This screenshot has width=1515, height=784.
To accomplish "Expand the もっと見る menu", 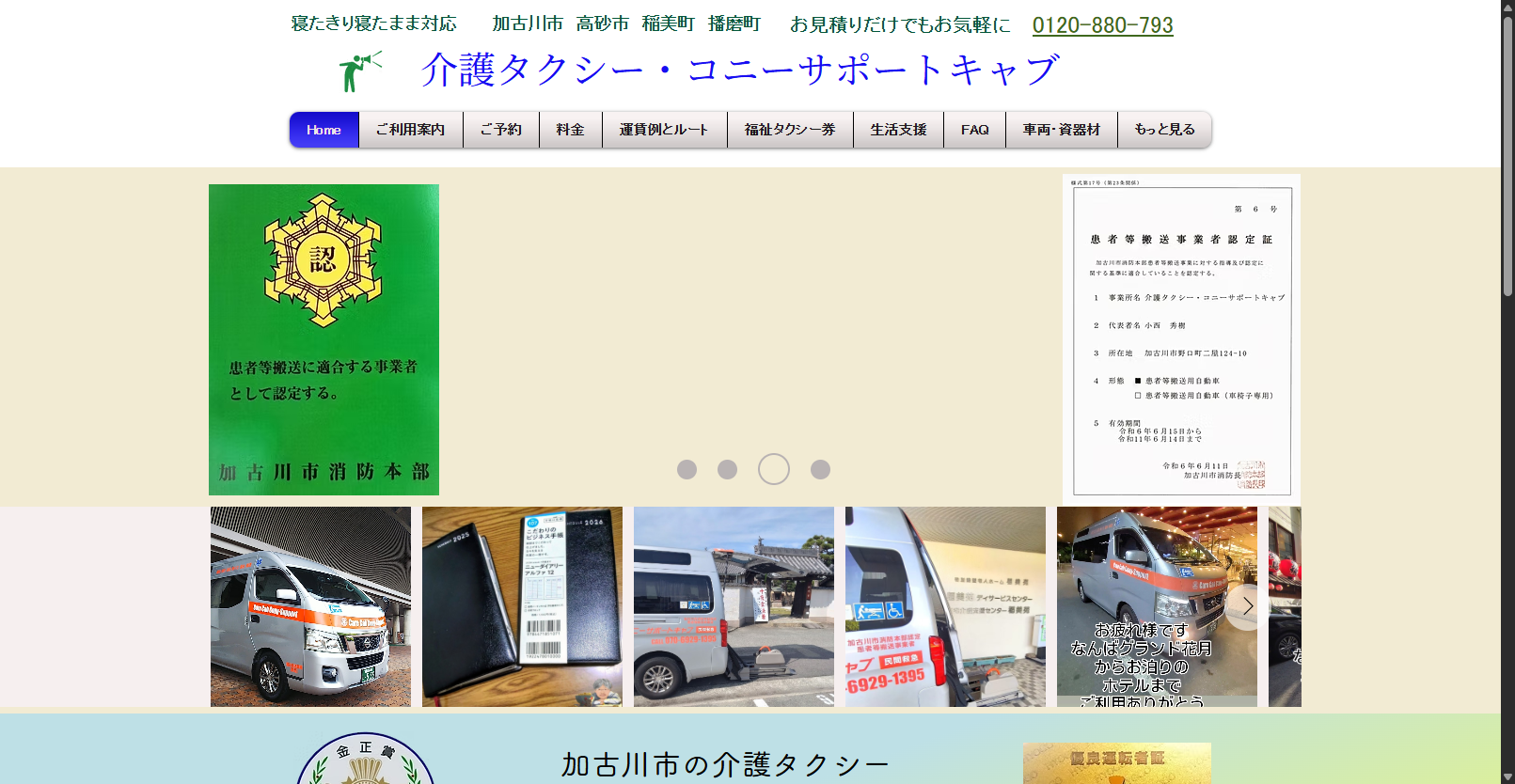I will click(1164, 130).
